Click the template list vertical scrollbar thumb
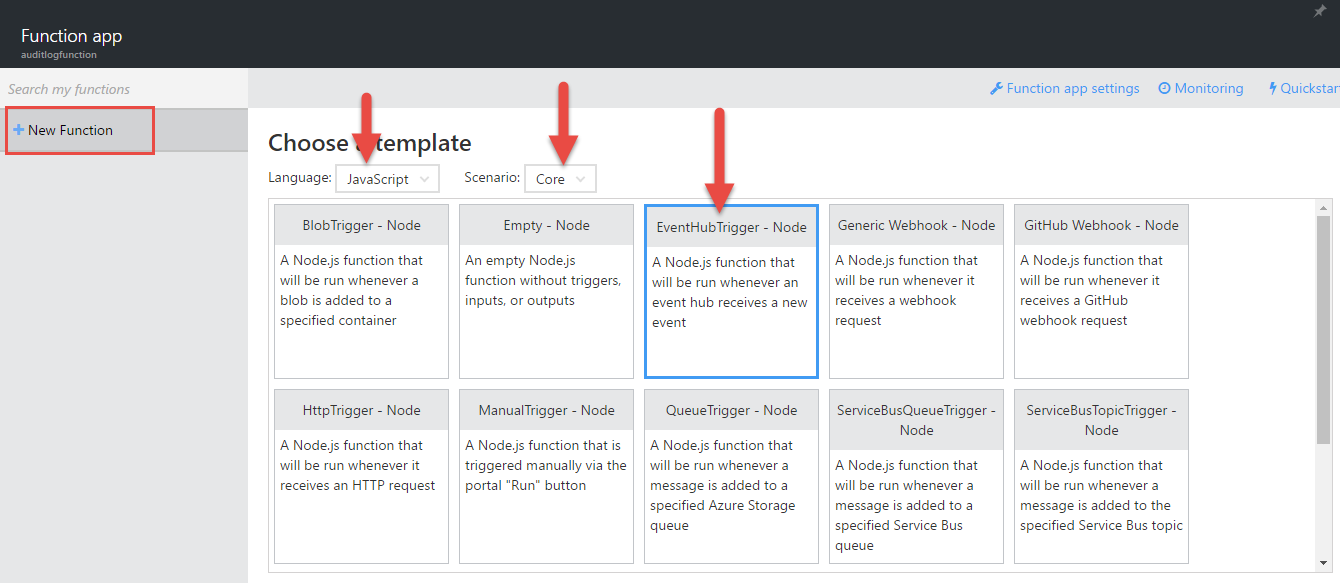 pyautogui.click(x=1323, y=329)
